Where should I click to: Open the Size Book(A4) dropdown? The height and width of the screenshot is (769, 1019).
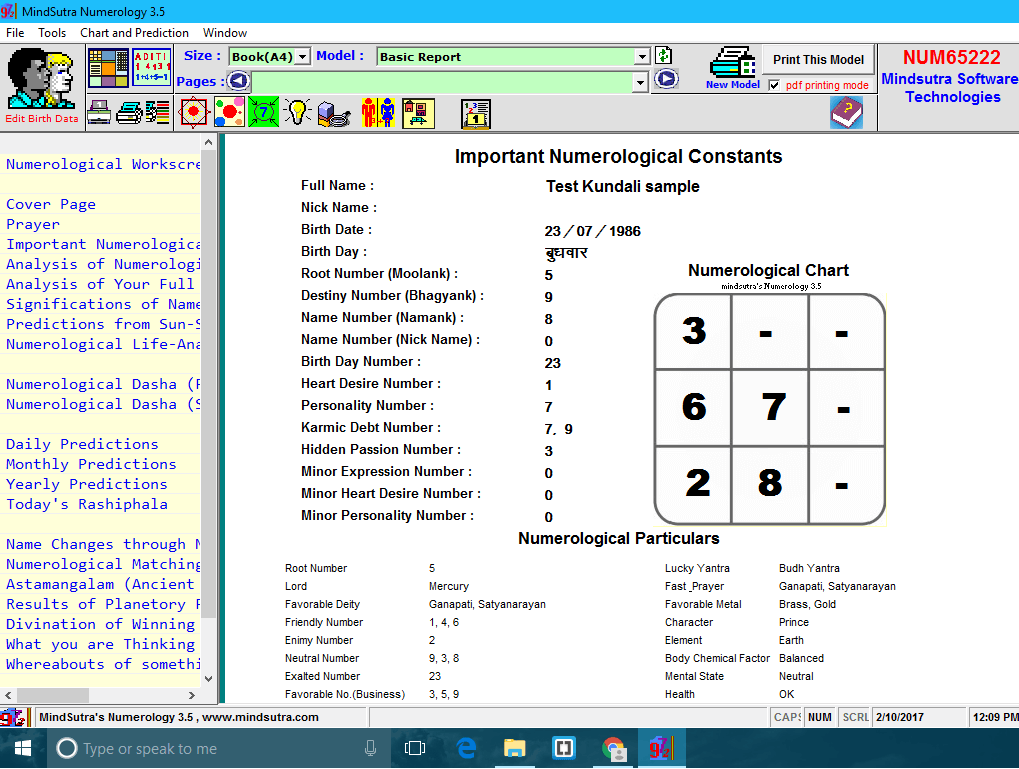coord(303,57)
